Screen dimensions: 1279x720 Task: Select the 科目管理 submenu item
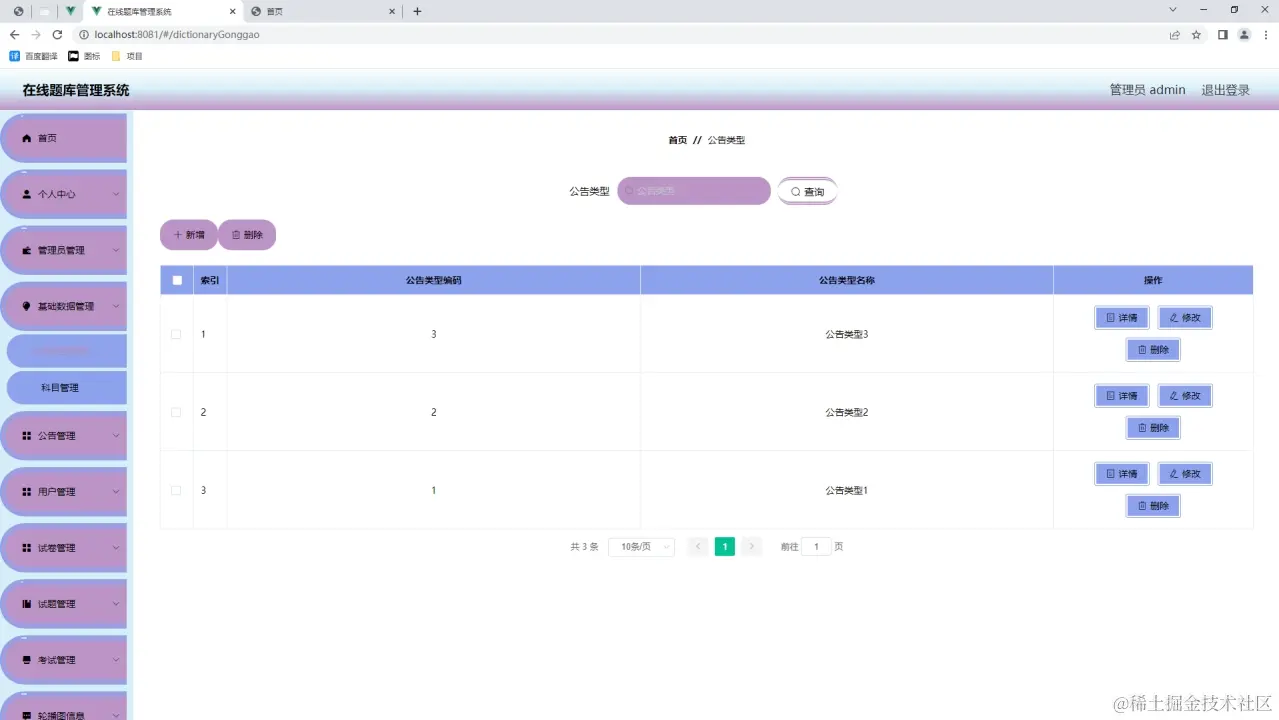[x=66, y=387]
